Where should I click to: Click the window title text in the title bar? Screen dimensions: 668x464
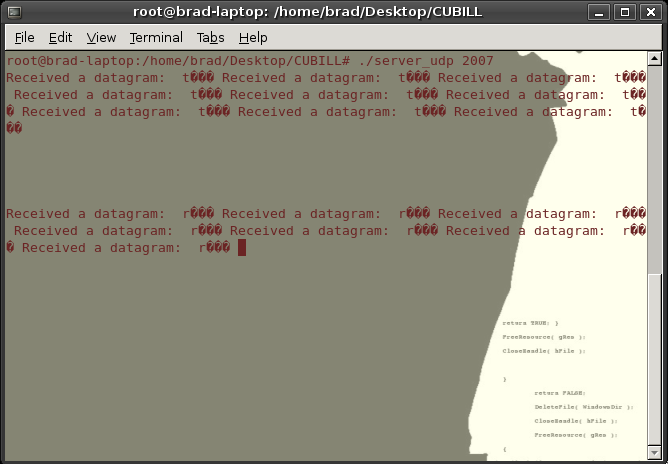[x=308, y=12]
